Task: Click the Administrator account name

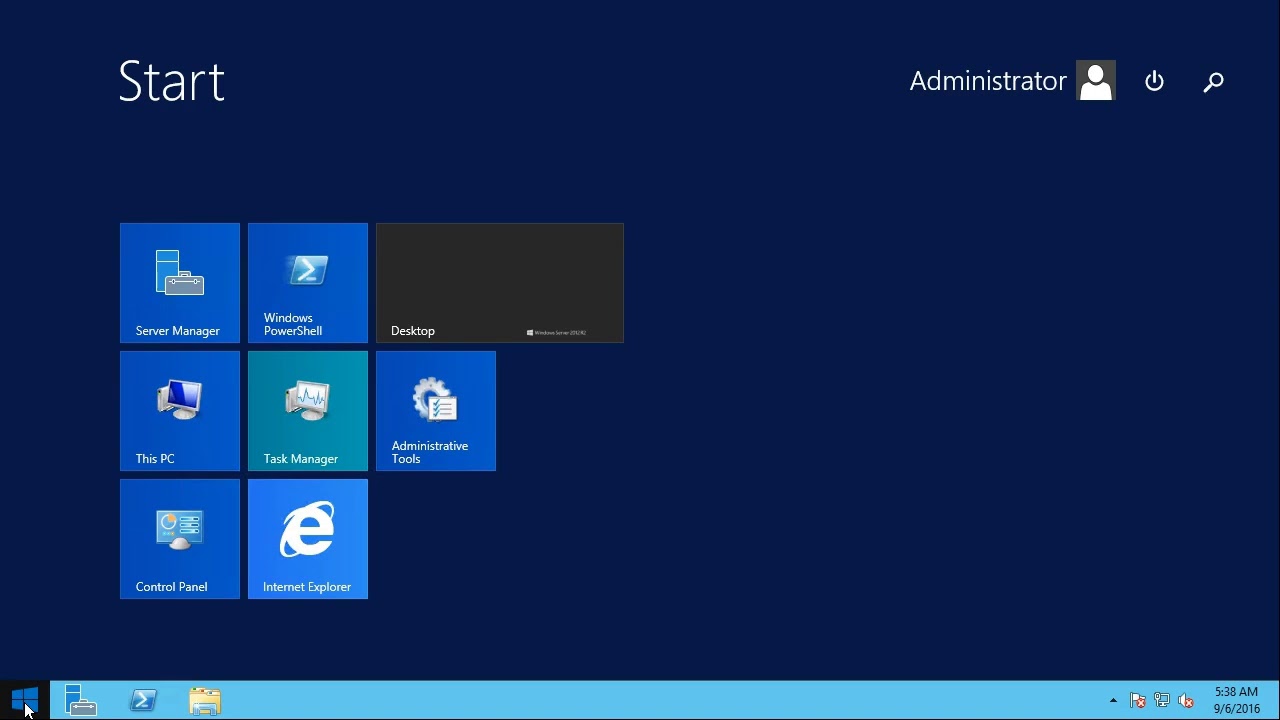Action: (988, 81)
